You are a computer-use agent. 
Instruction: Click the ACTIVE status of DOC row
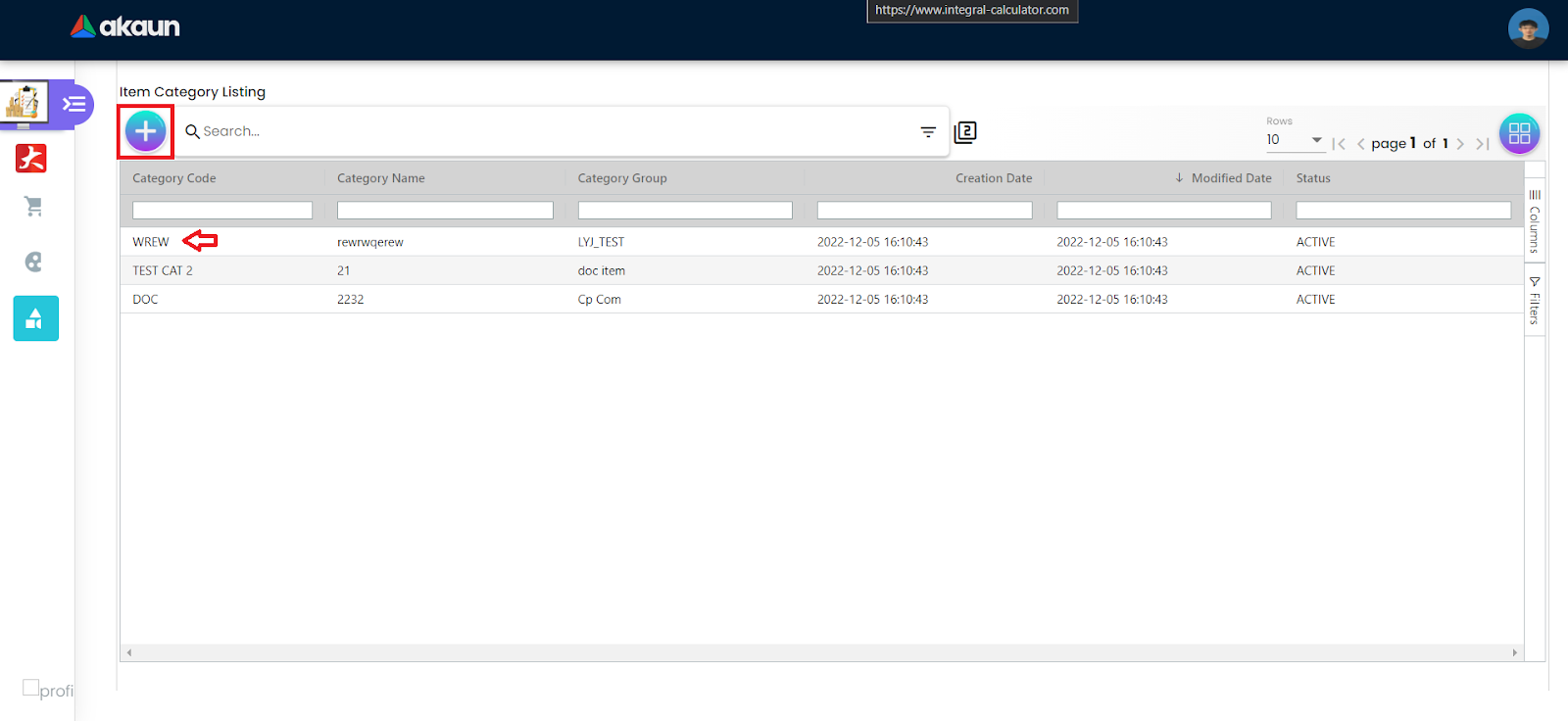point(1315,300)
